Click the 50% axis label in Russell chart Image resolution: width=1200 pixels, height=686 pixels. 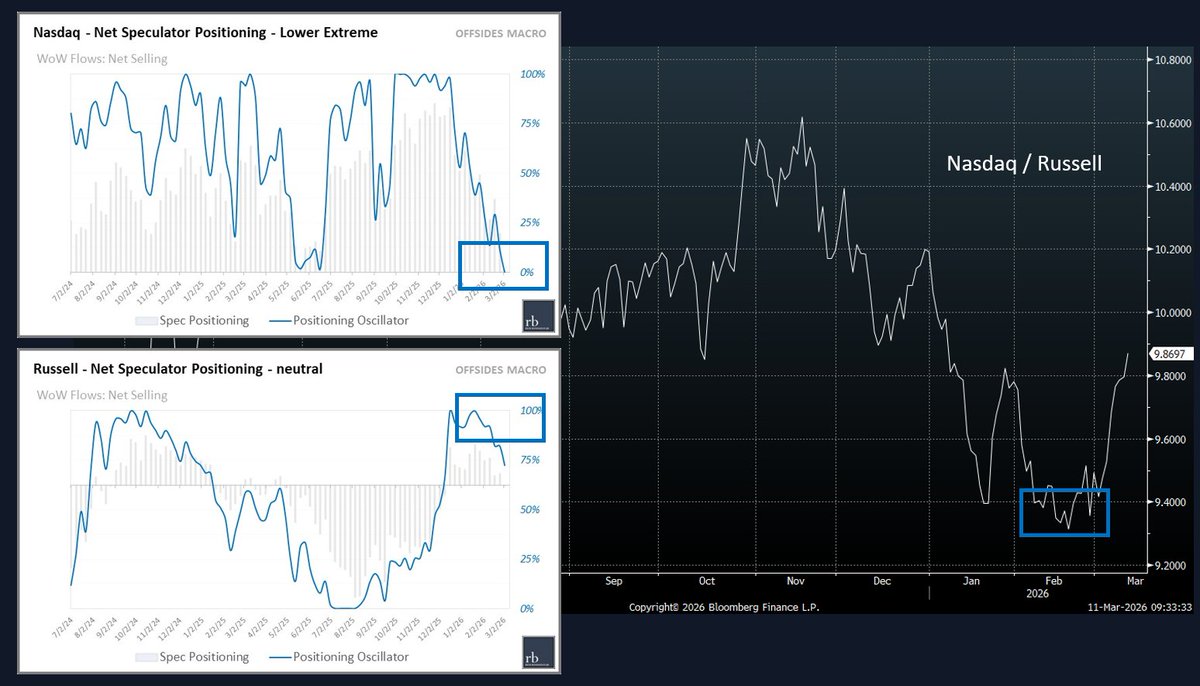tap(528, 509)
